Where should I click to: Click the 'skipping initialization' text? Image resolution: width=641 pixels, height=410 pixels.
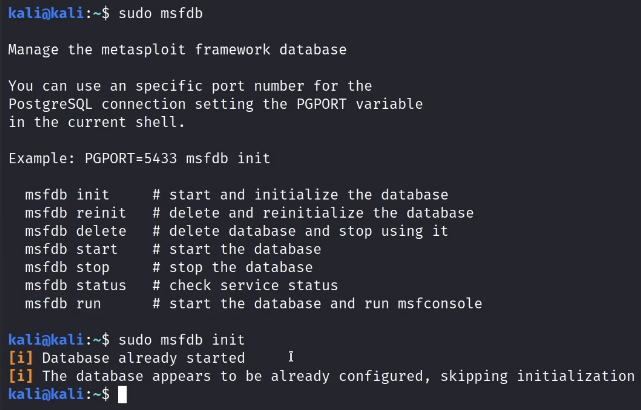coord(541,376)
